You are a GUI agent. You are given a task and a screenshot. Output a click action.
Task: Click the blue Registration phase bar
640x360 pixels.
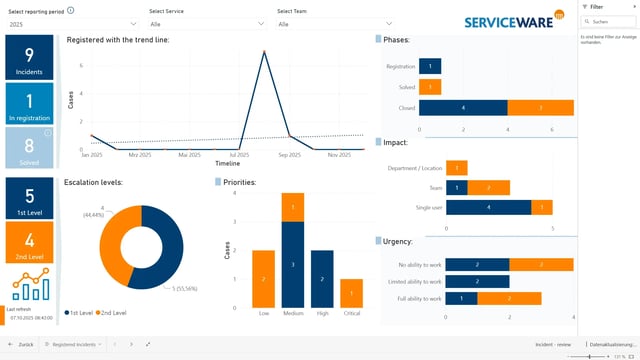[430, 66]
